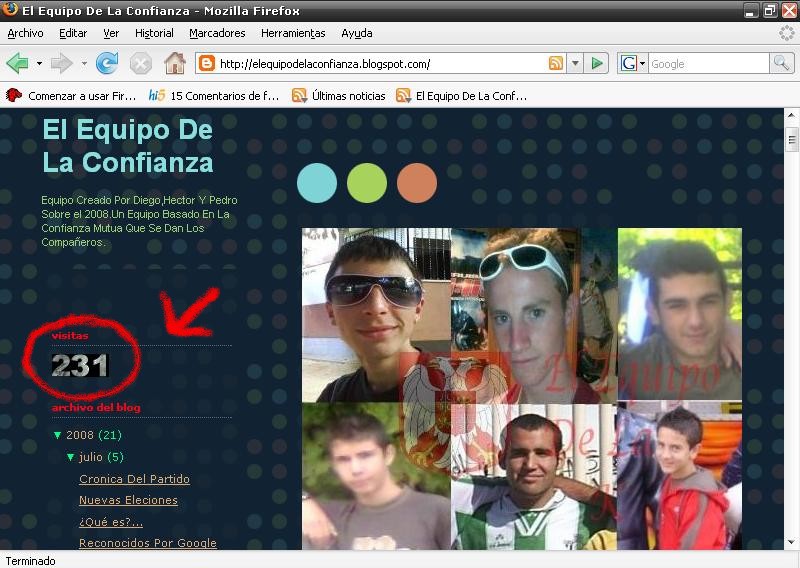This screenshot has height=568, width=800.
Task: Subscribe via the RSS feed icon in address bar
Action: click(x=556, y=63)
